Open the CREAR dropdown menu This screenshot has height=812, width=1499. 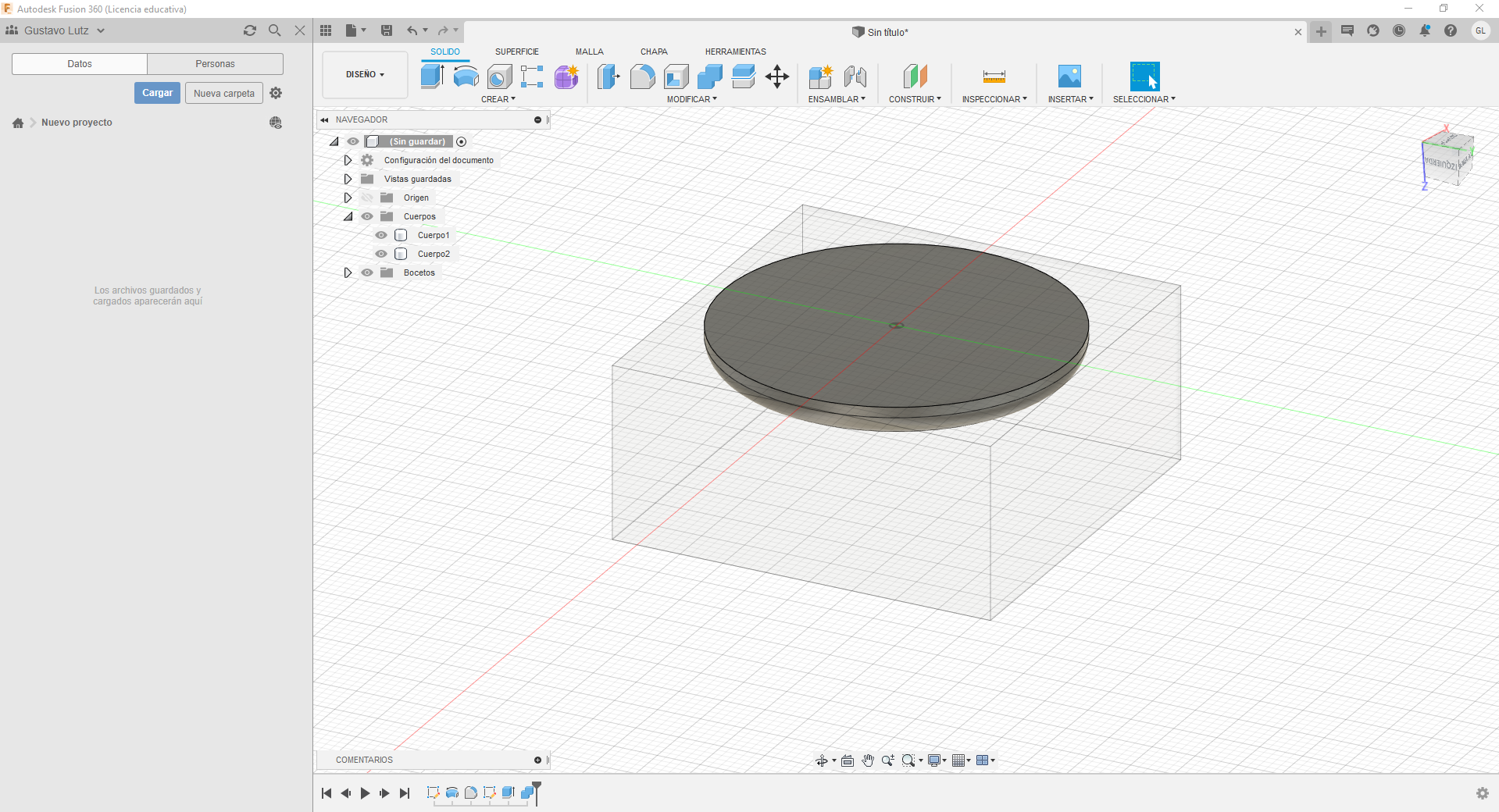[x=498, y=99]
